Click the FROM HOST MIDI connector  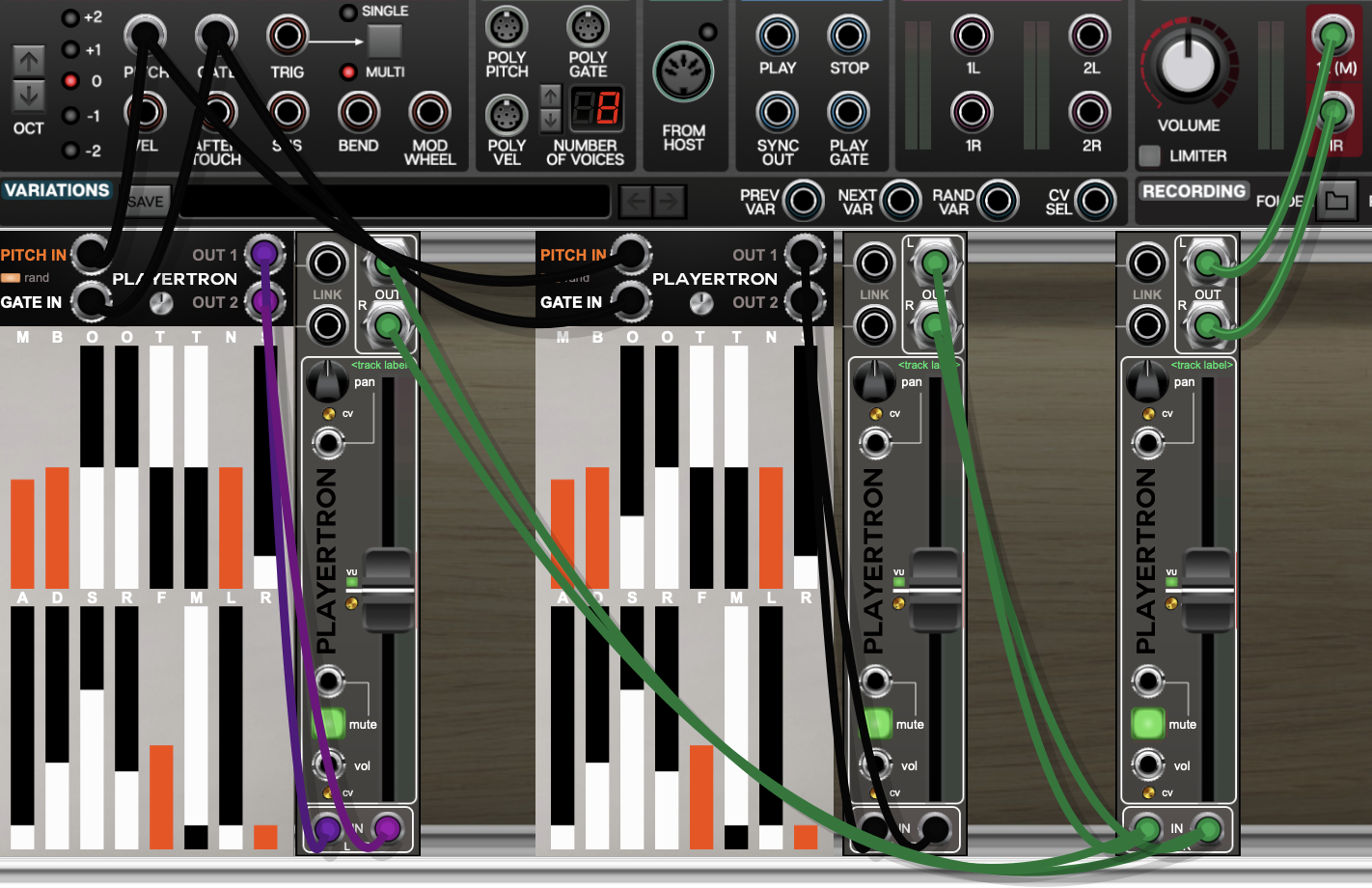(x=683, y=72)
